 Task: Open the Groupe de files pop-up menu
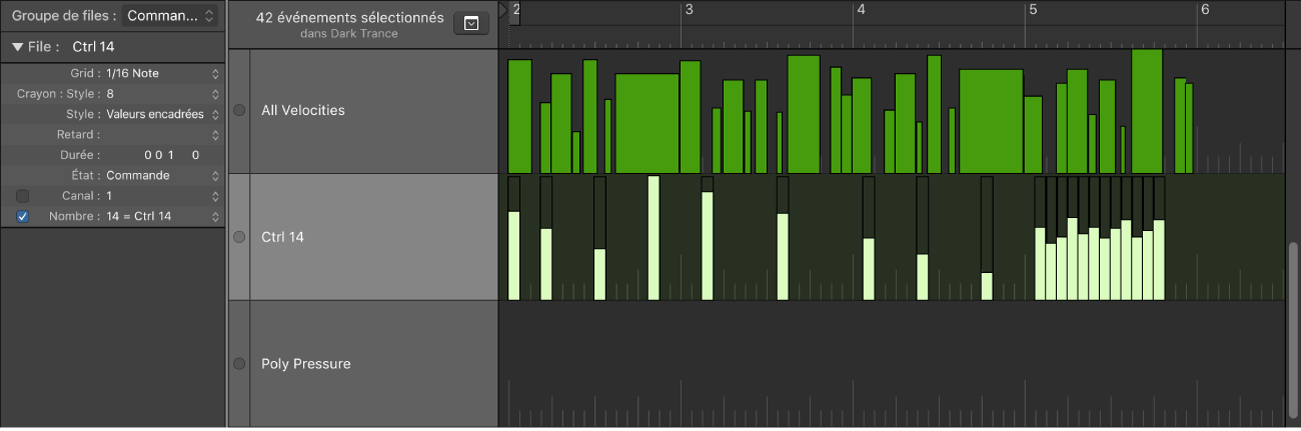click(170, 15)
